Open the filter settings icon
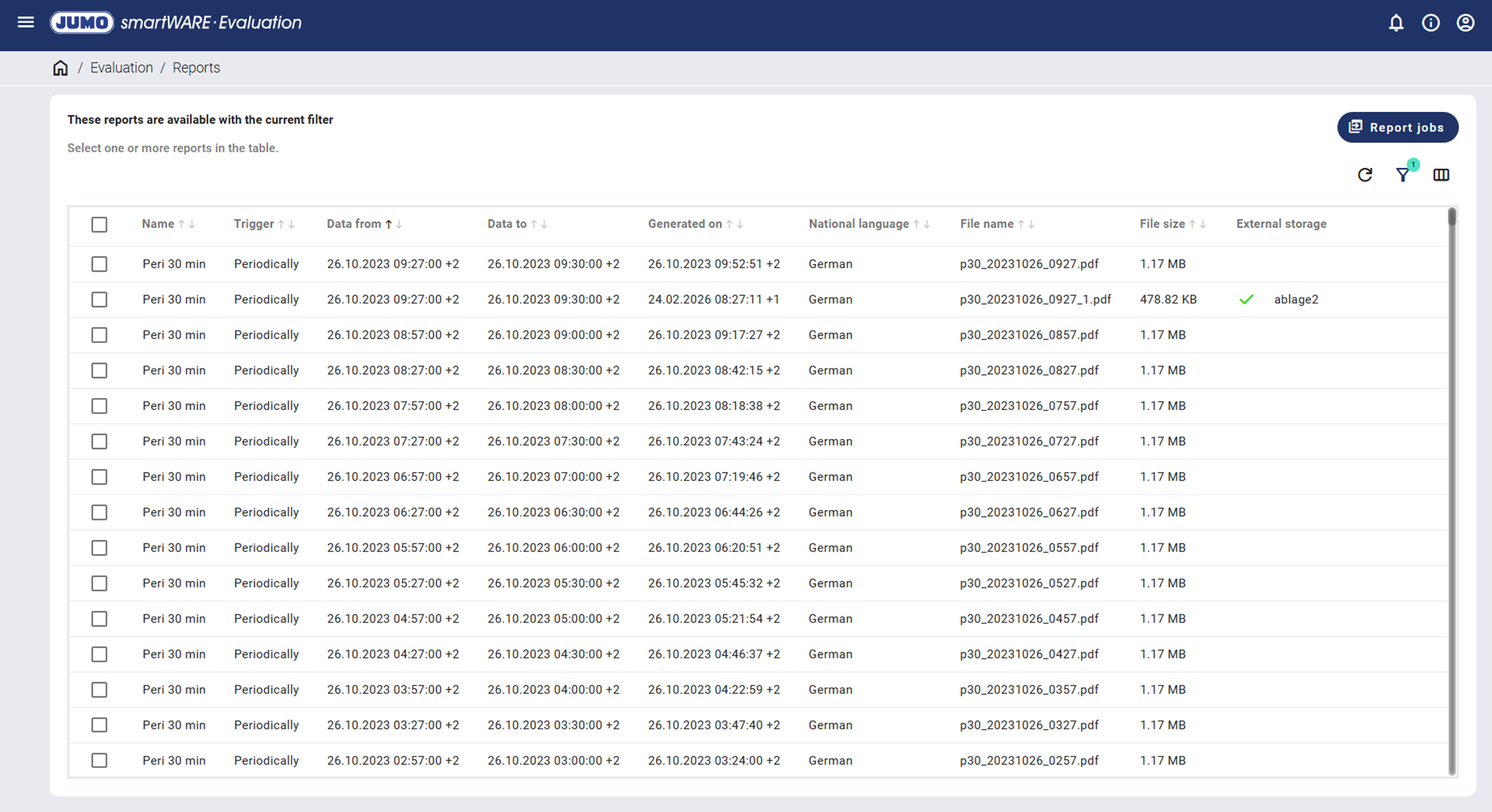 coord(1402,174)
